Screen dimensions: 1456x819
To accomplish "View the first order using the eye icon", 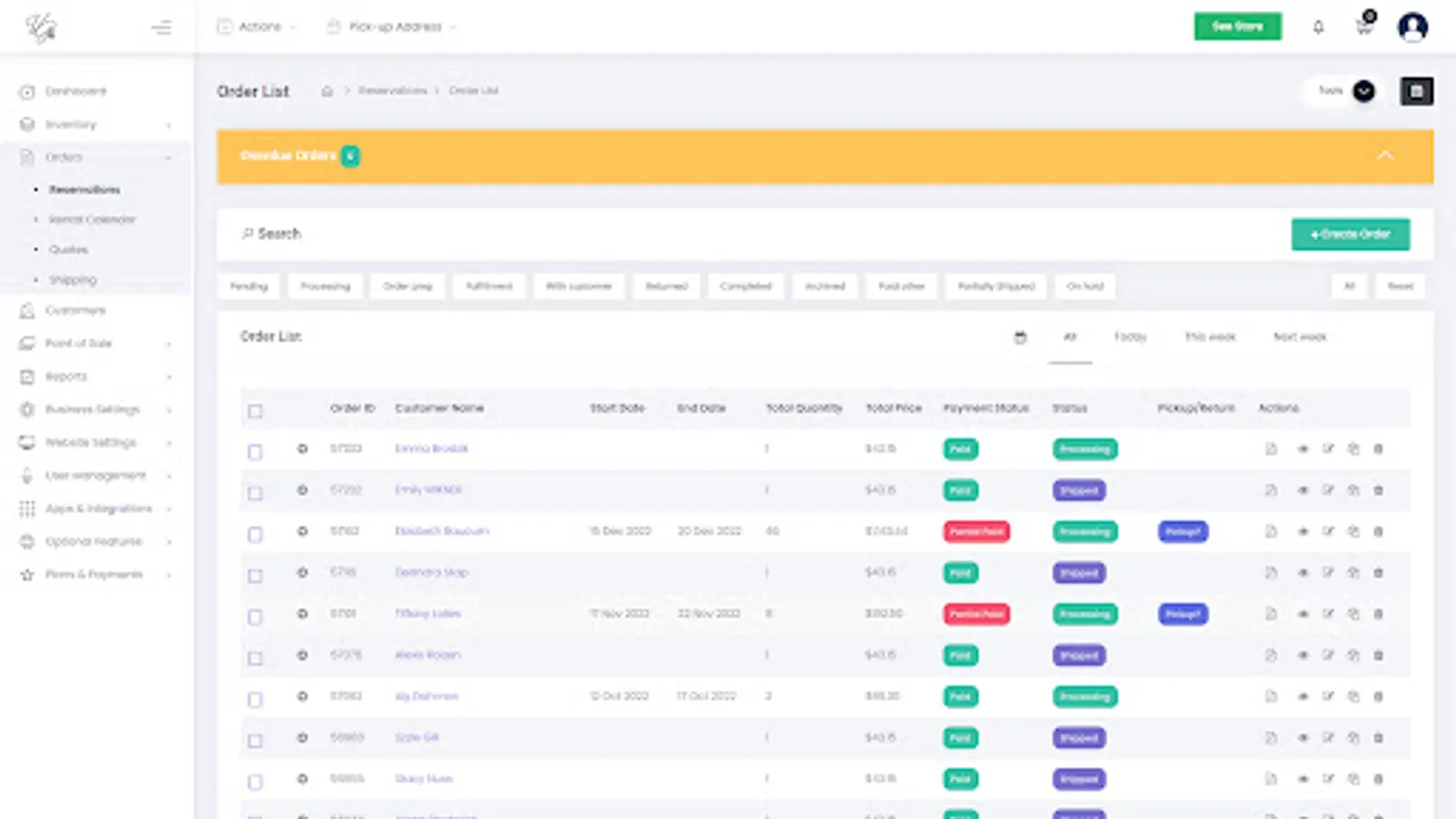I will (1302, 449).
